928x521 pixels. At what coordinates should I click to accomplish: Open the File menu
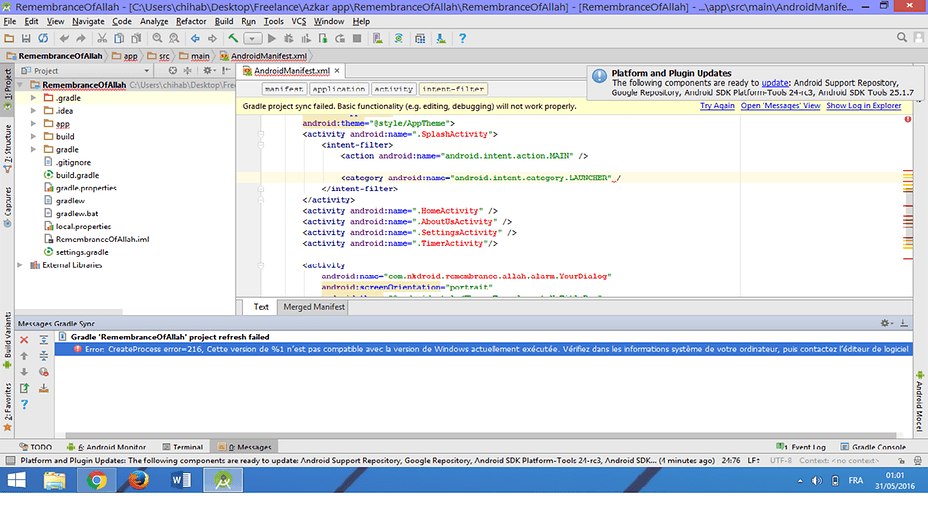tap(9, 21)
